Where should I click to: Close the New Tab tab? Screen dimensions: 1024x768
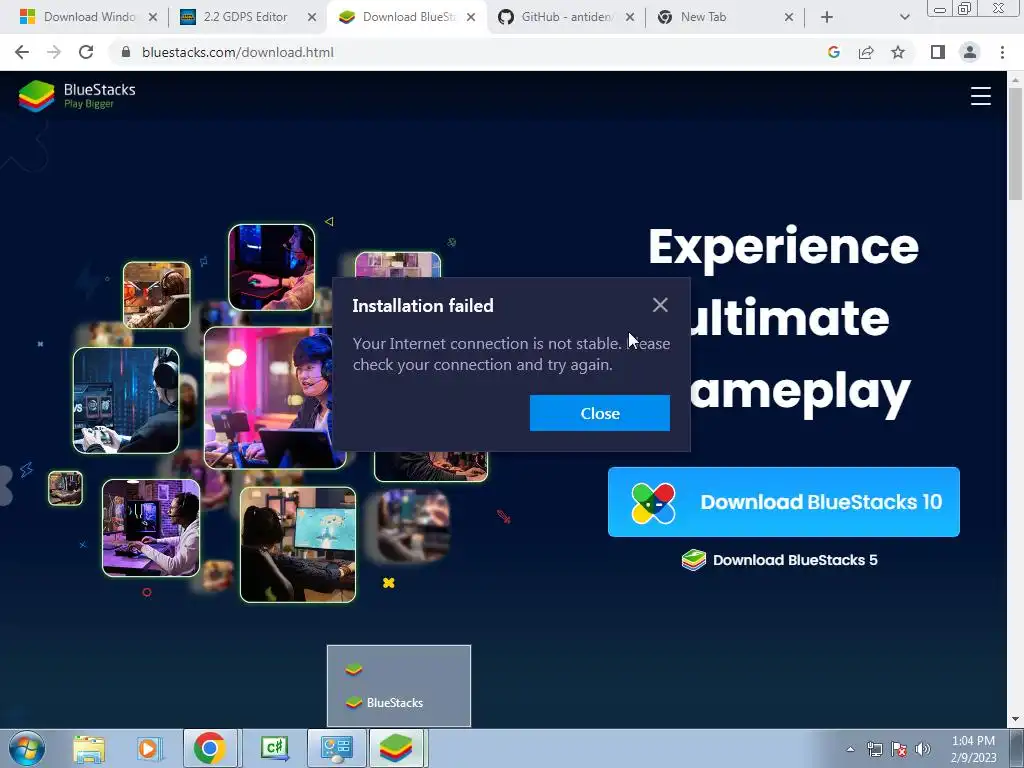pos(789,17)
